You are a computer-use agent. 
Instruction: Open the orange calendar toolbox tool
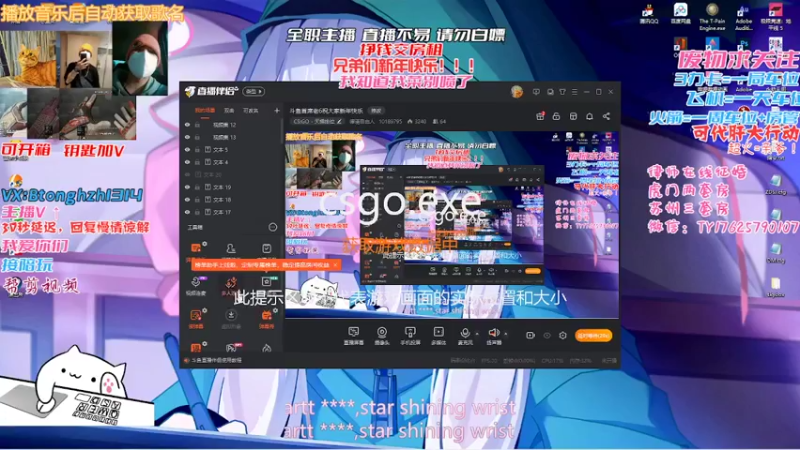click(266, 319)
